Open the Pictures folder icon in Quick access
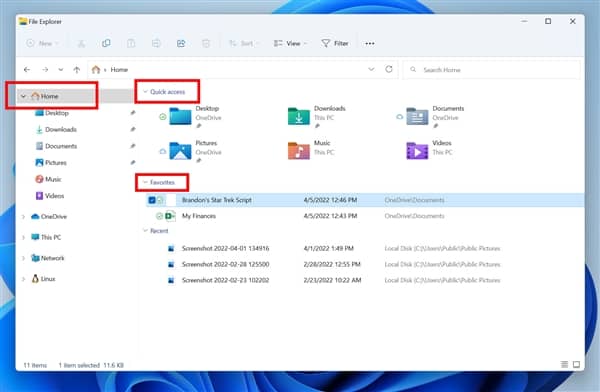 (x=180, y=151)
